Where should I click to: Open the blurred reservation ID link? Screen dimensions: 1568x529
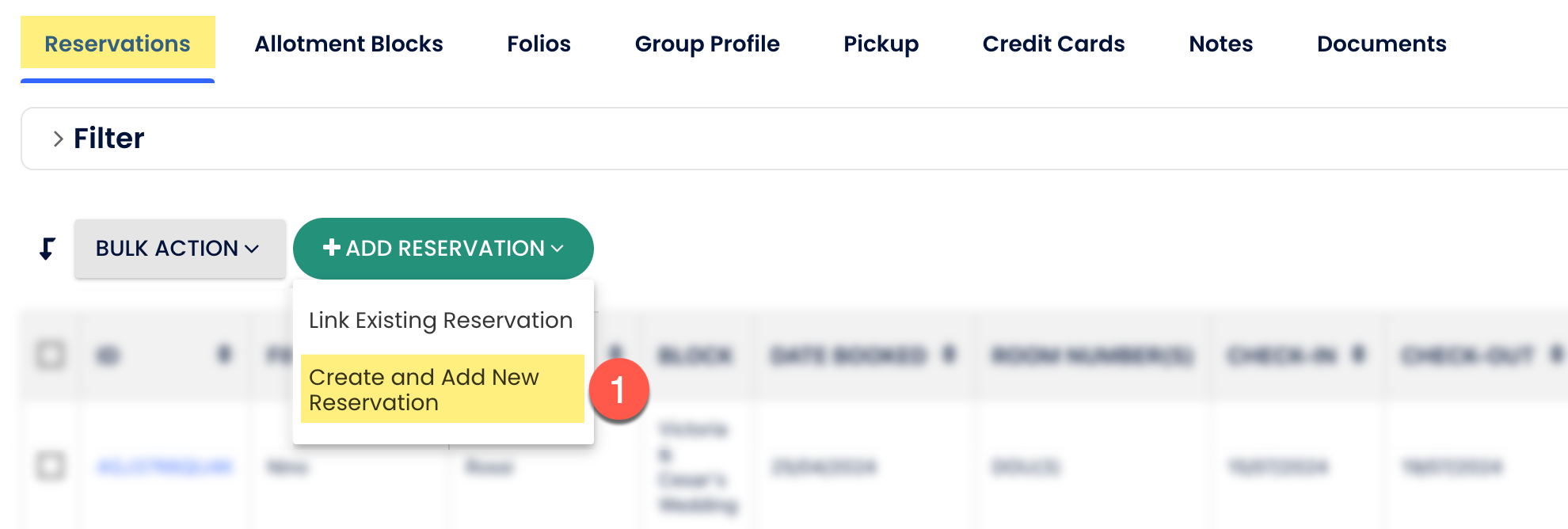165,466
